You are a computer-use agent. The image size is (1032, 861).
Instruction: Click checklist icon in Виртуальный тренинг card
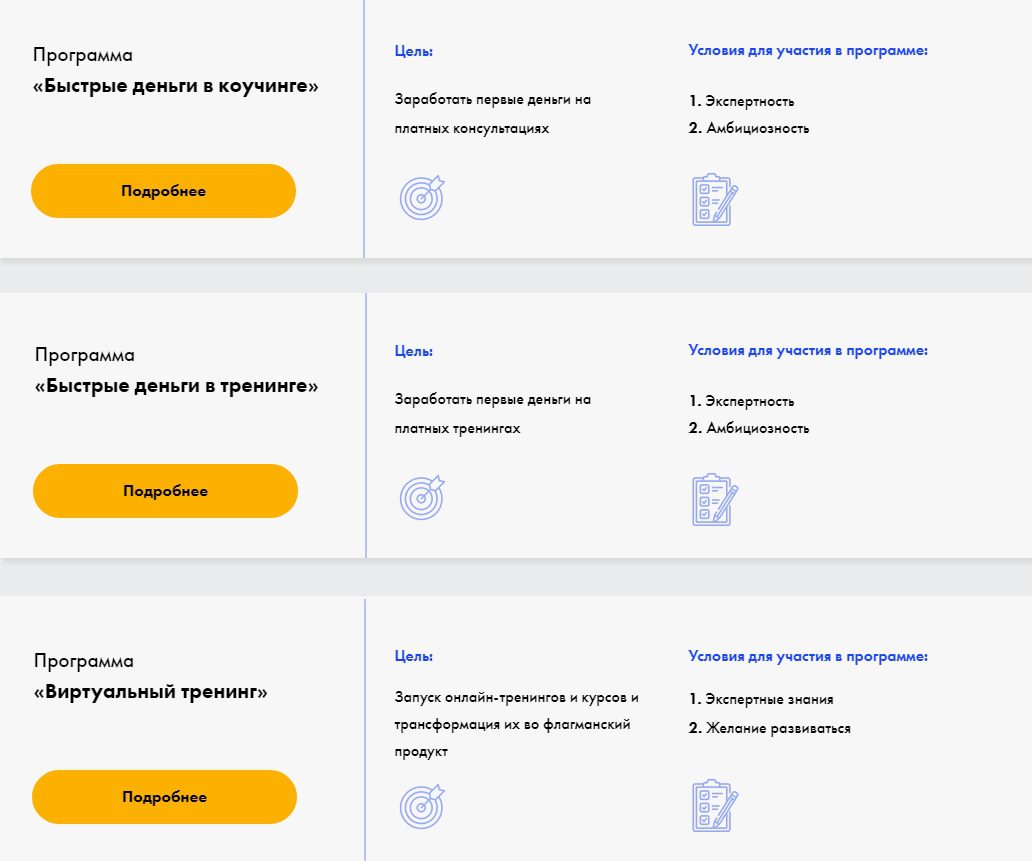coord(714,805)
